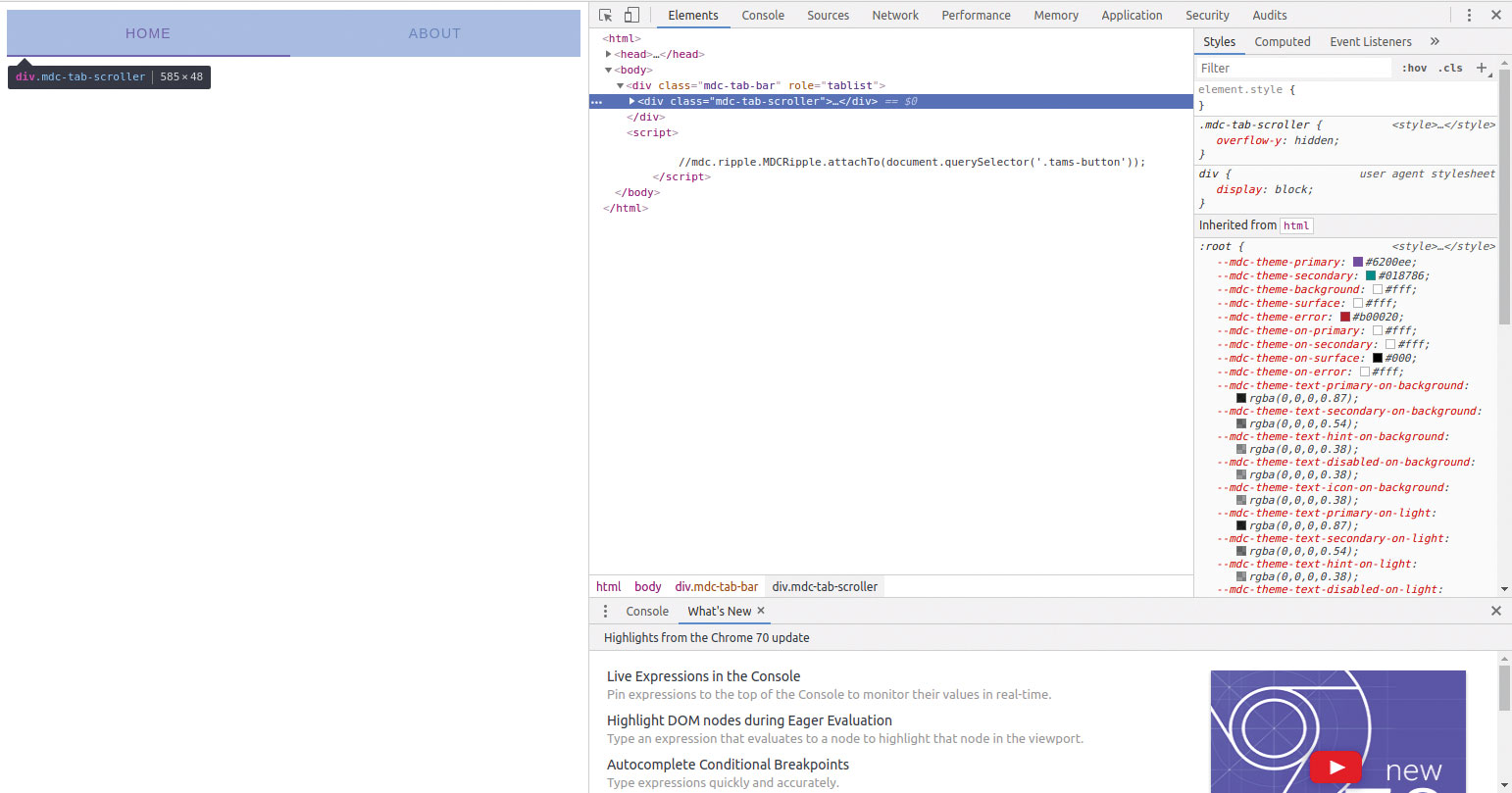The height and width of the screenshot is (793, 1512).
Task: Click element.style rule header
Action: tap(1246, 89)
